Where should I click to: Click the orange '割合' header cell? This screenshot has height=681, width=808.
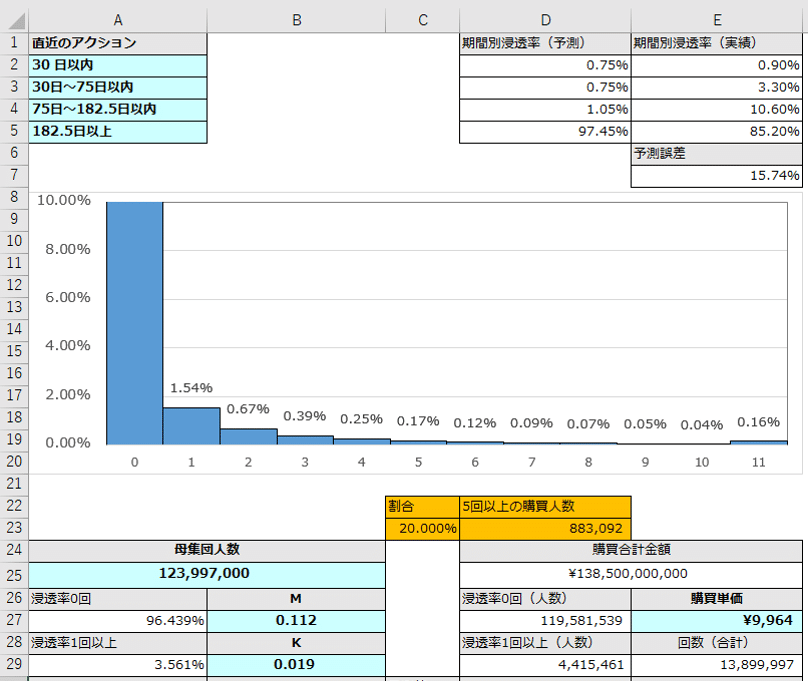423,507
